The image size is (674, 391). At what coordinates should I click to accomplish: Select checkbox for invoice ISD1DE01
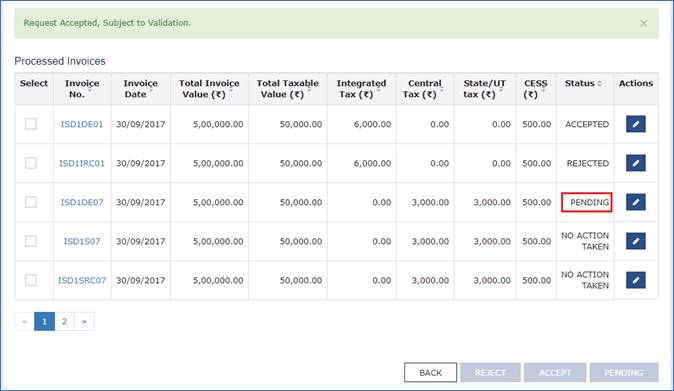click(x=31, y=124)
